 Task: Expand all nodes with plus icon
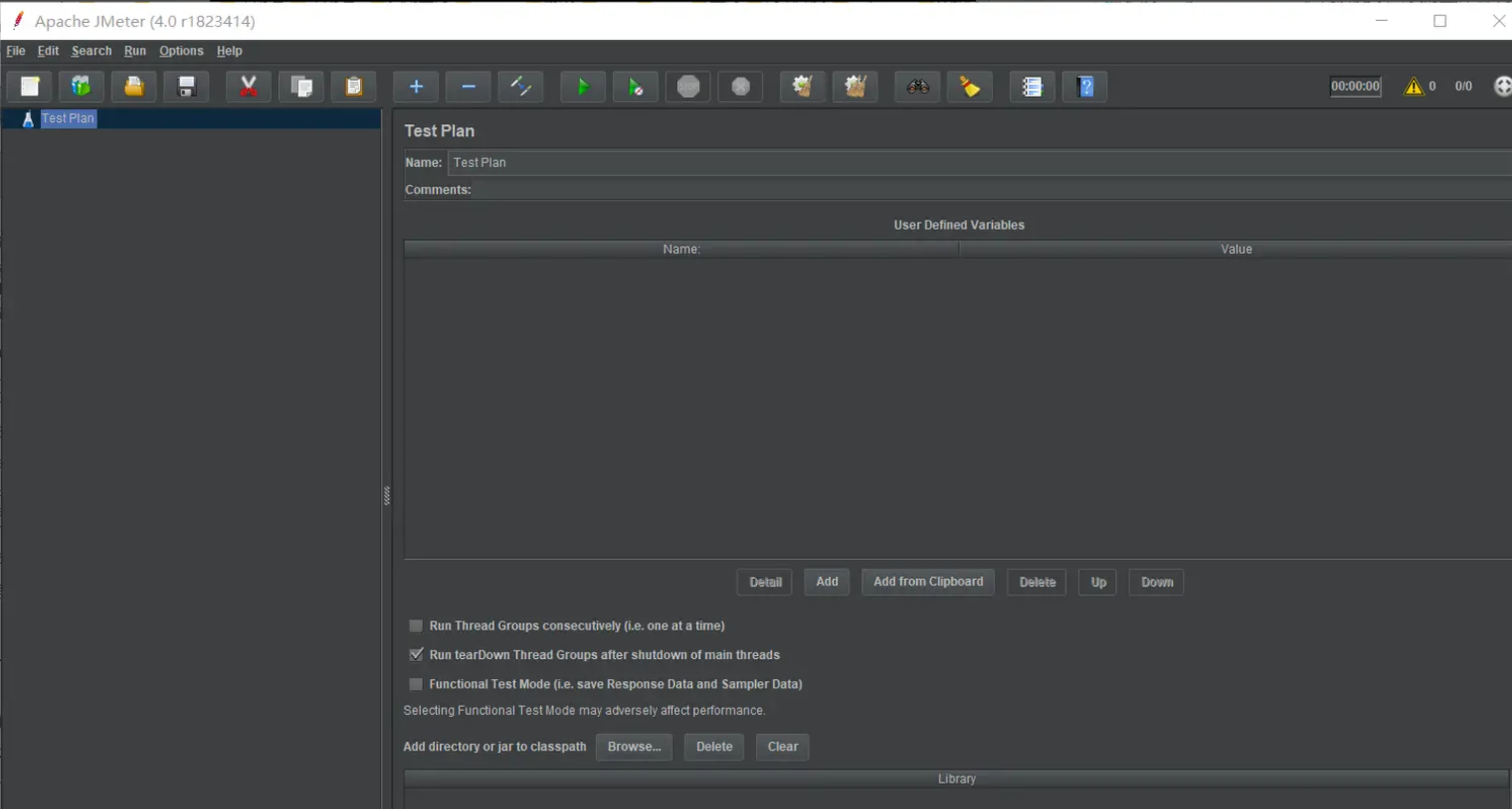coord(416,87)
